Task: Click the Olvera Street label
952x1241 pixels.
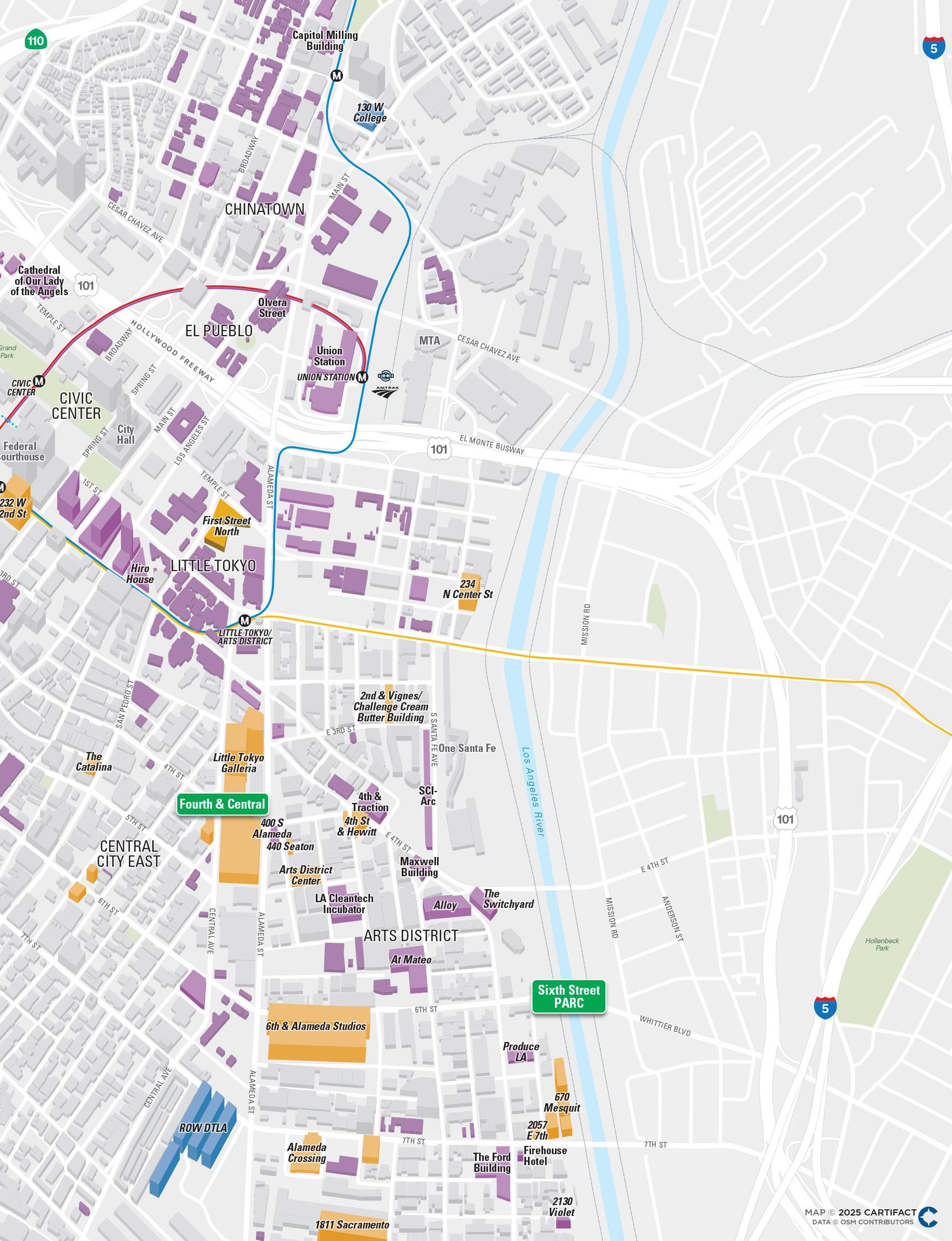Action: pyautogui.click(x=273, y=308)
